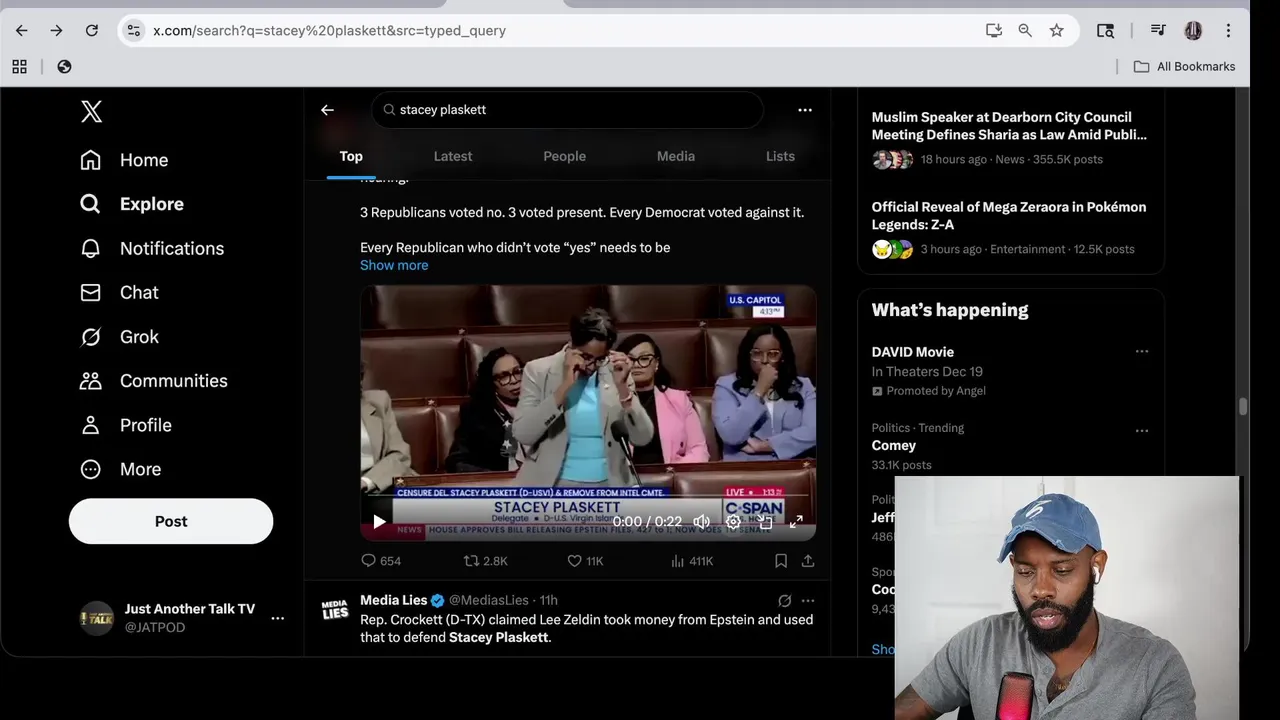This screenshot has width=1280, height=720.
Task: Reply to the post with 654 comments
Action: pyautogui.click(x=380, y=561)
